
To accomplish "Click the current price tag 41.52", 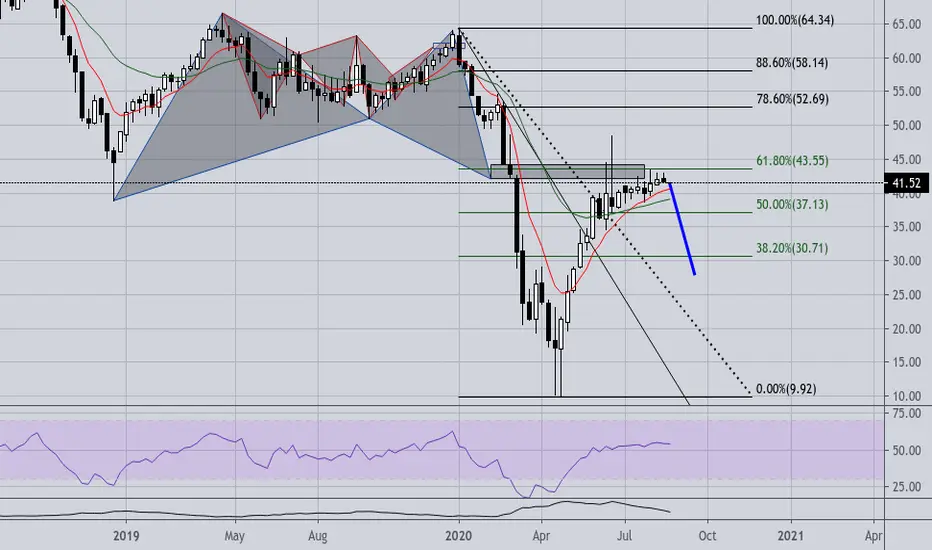I will coord(906,183).
